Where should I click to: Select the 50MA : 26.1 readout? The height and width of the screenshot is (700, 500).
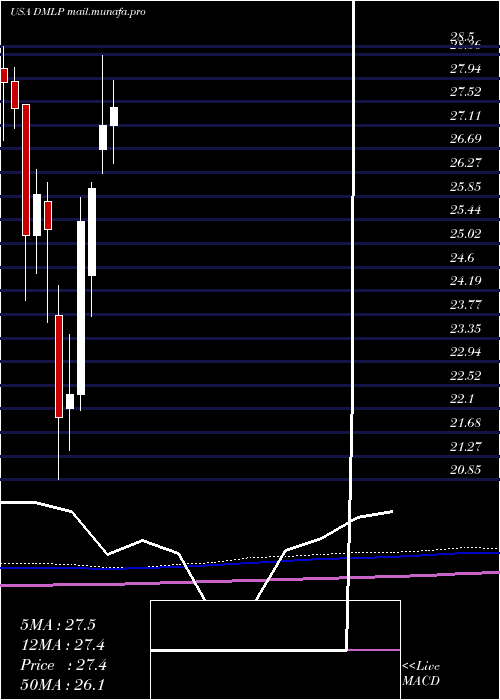coord(63,685)
